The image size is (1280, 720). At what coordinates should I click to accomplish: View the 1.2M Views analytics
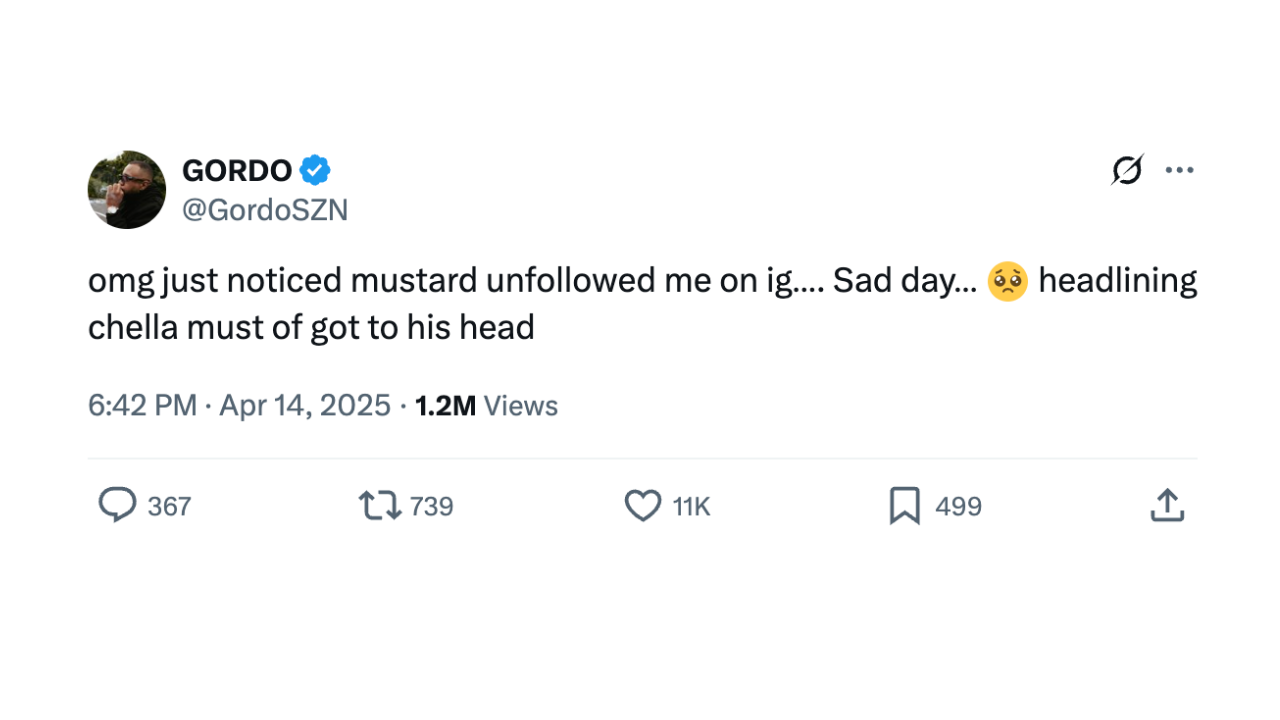486,405
